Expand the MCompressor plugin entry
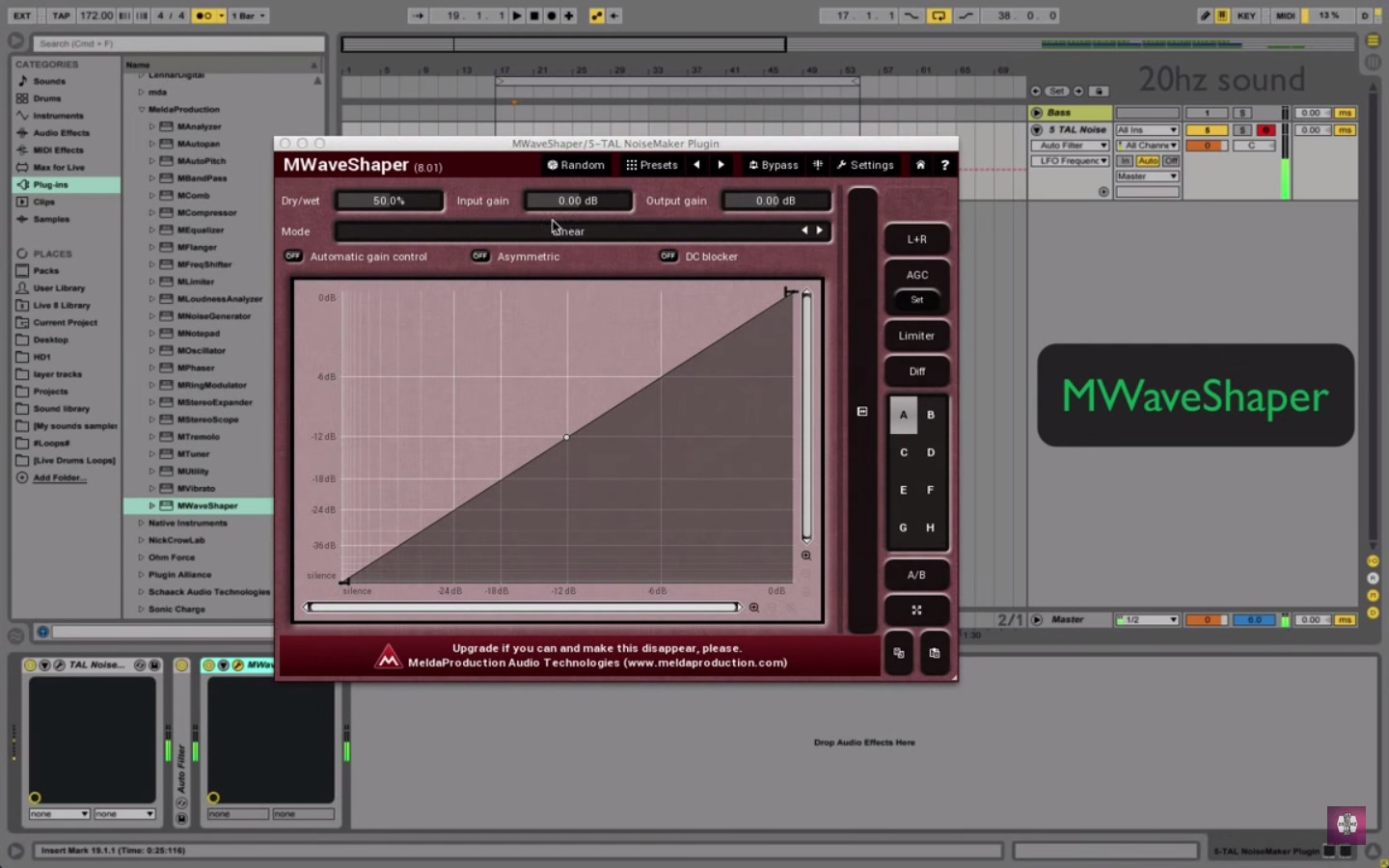Screen dimensions: 1389x868 (x=151, y=213)
